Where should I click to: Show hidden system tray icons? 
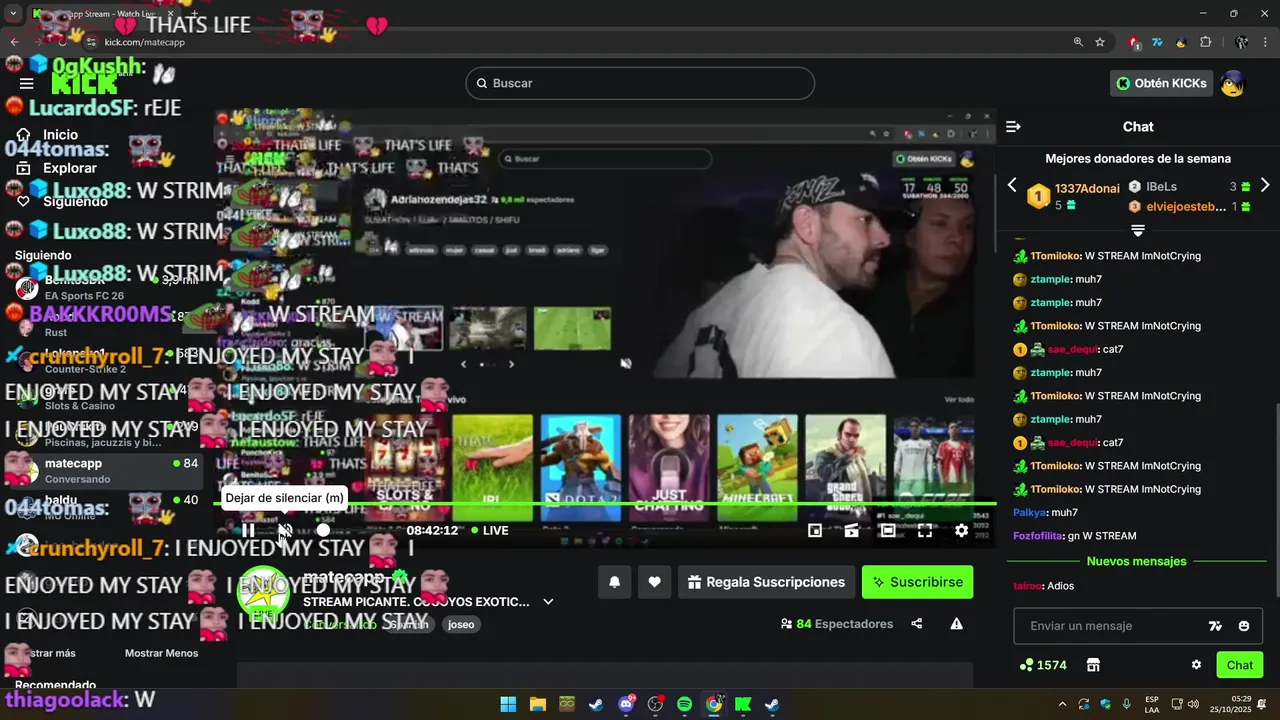point(1062,704)
